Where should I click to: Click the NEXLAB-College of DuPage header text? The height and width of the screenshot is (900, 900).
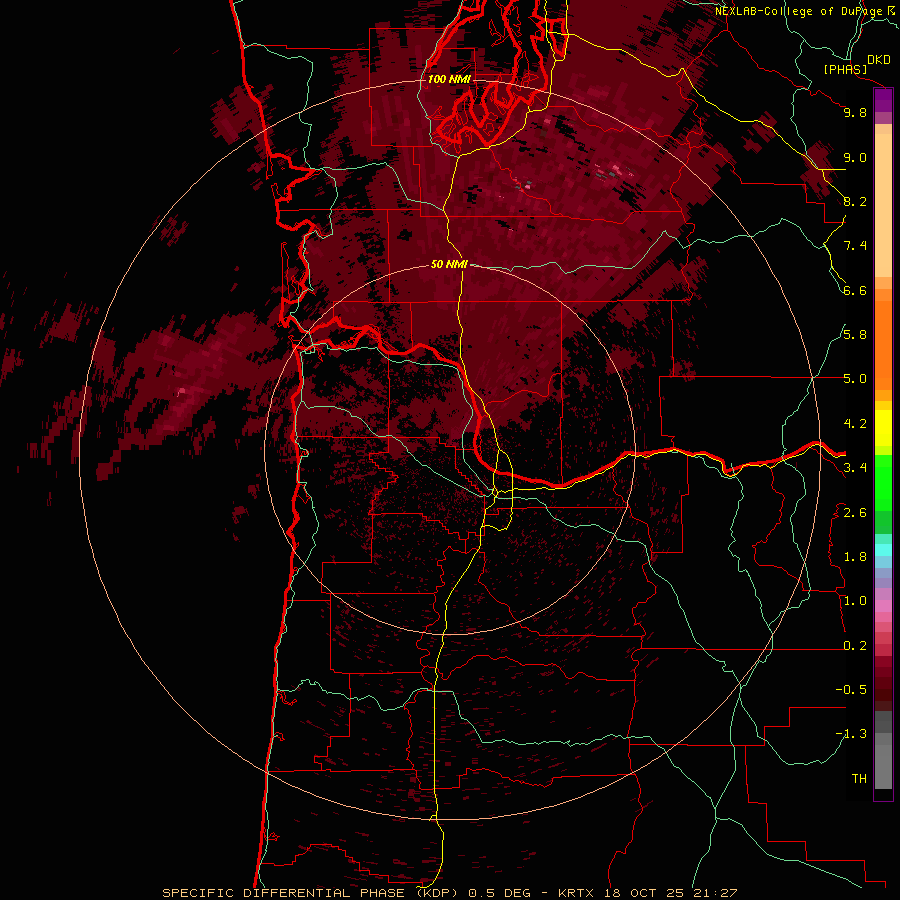click(798, 11)
